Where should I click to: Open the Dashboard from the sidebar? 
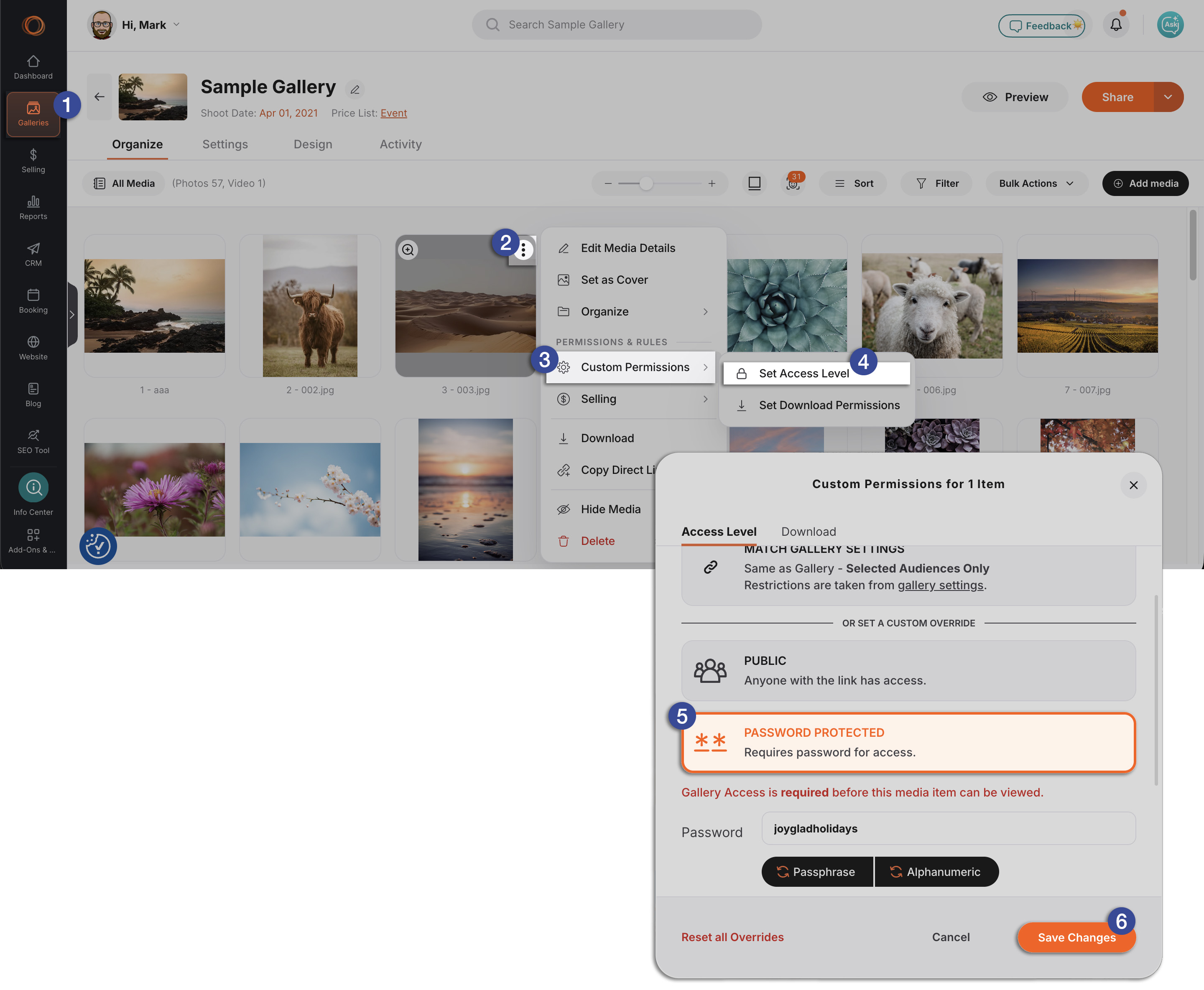[33, 67]
